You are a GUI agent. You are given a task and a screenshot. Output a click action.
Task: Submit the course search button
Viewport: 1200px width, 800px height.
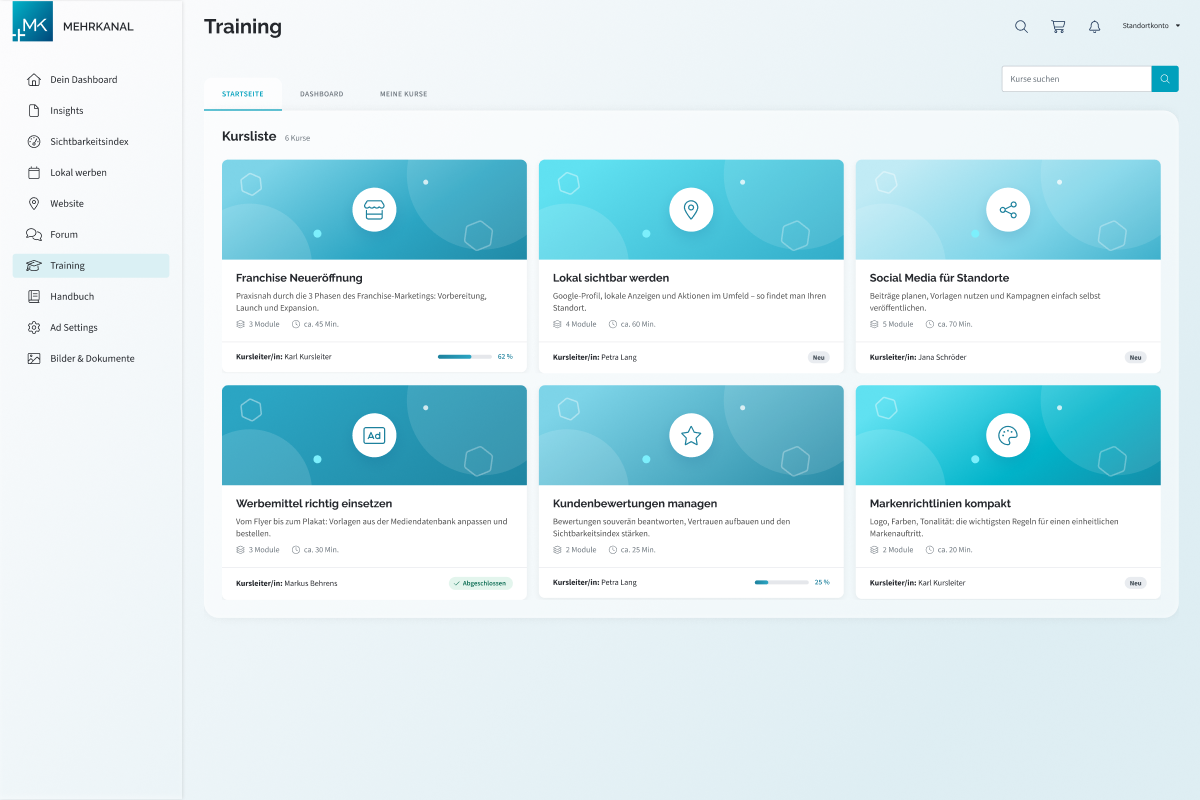pos(1165,79)
